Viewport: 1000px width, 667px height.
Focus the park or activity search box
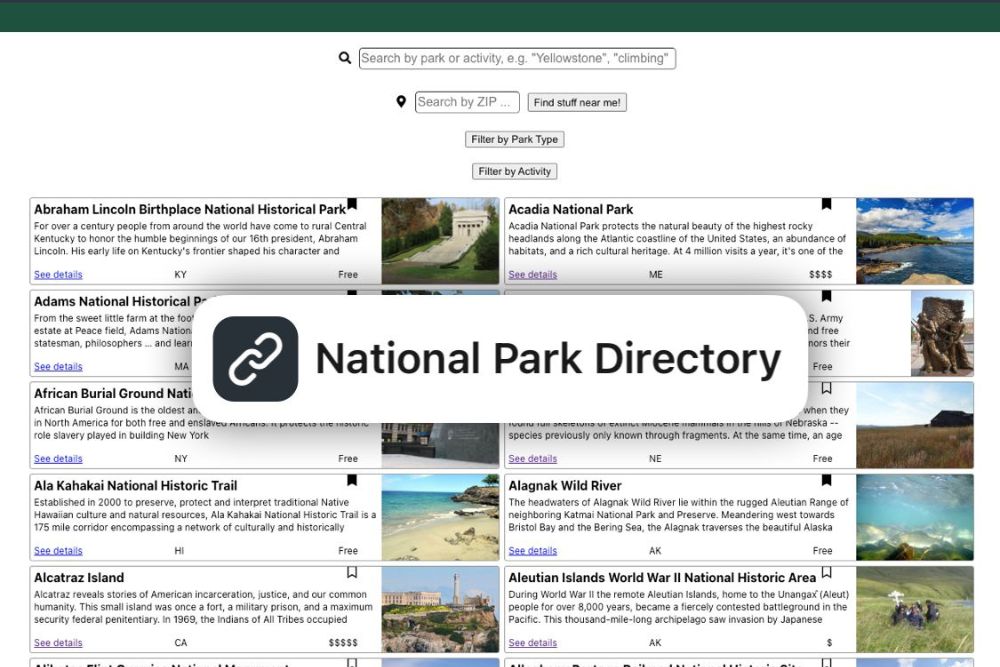tap(517, 58)
